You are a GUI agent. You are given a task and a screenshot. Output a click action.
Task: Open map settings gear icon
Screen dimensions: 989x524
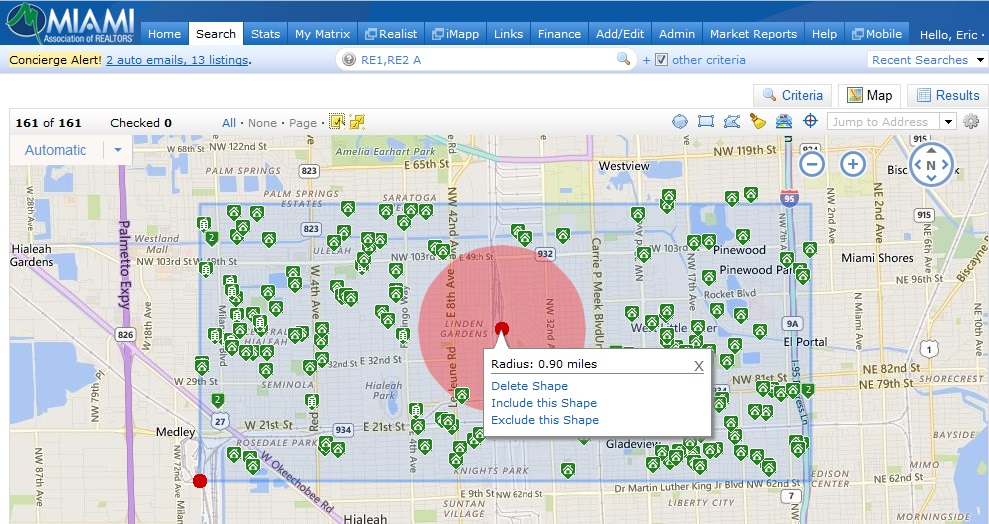click(971, 121)
